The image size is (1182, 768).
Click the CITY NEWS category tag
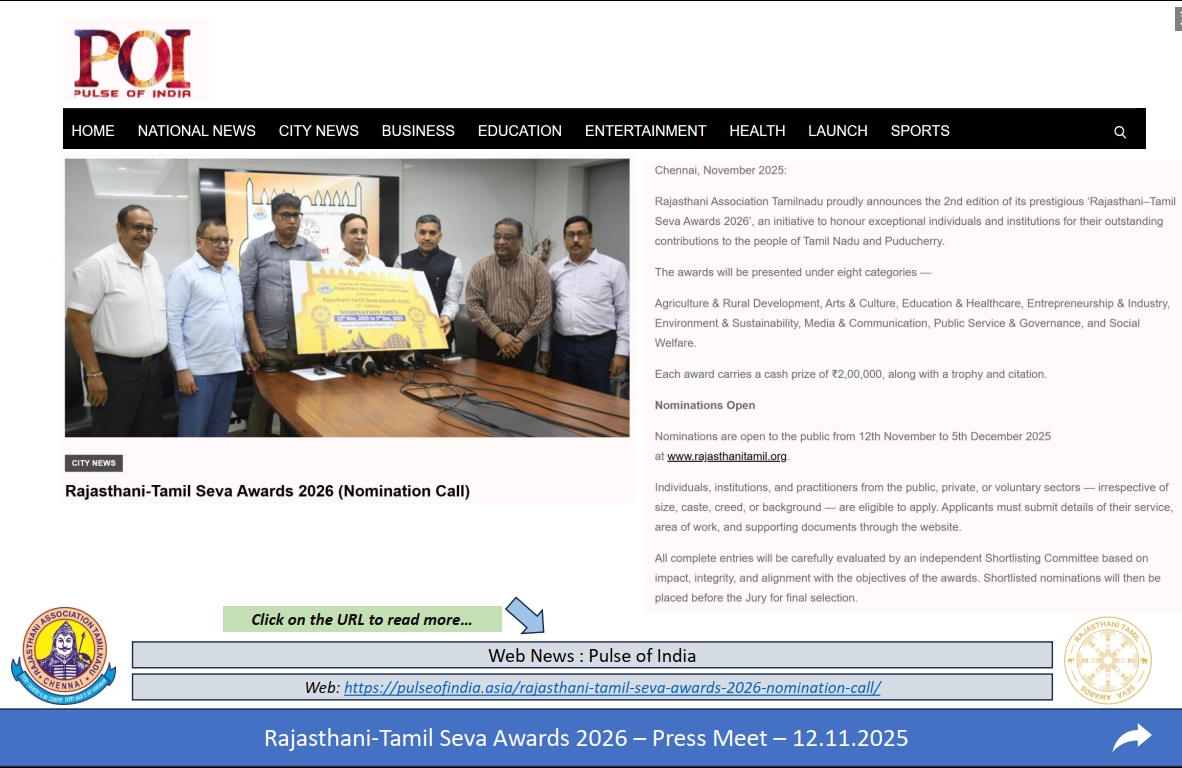coord(94,463)
